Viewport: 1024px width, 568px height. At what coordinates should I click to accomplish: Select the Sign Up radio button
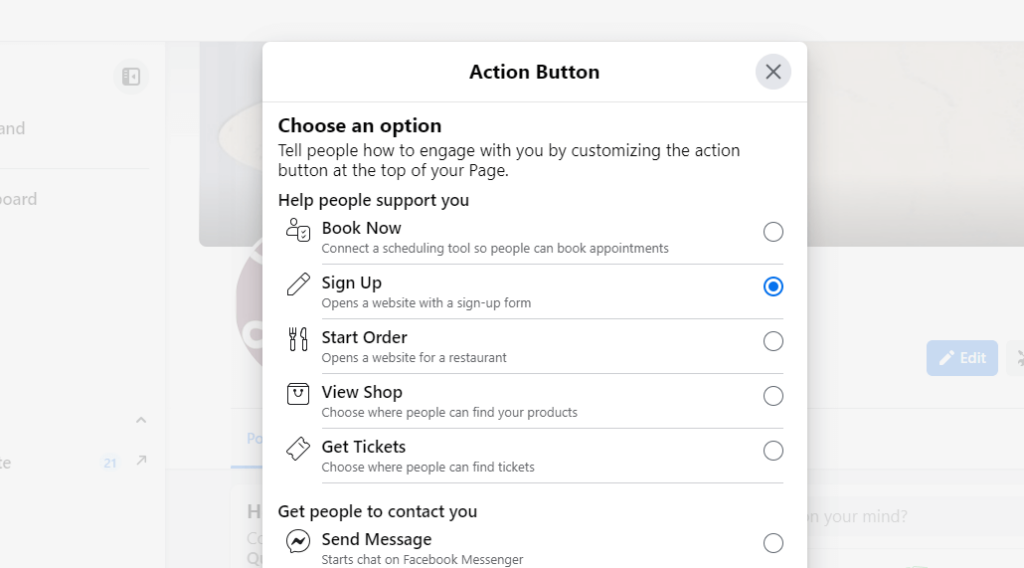click(x=773, y=287)
